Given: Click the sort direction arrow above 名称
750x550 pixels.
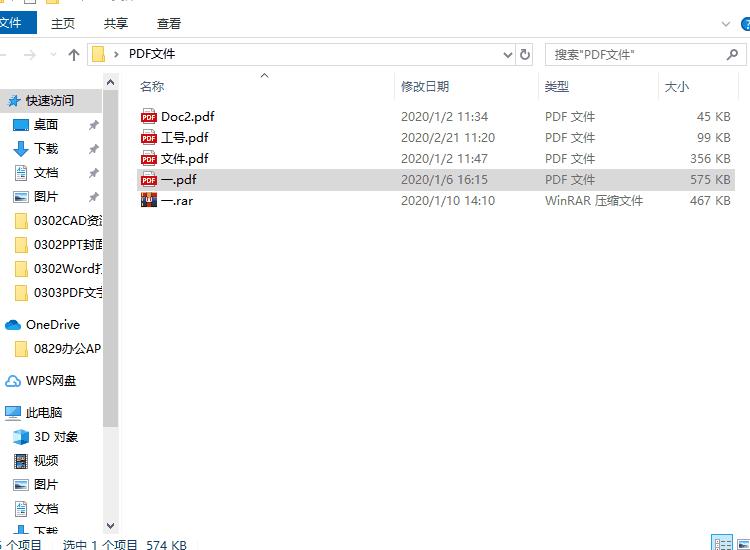Looking at the screenshot, I should [x=264, y=76].
